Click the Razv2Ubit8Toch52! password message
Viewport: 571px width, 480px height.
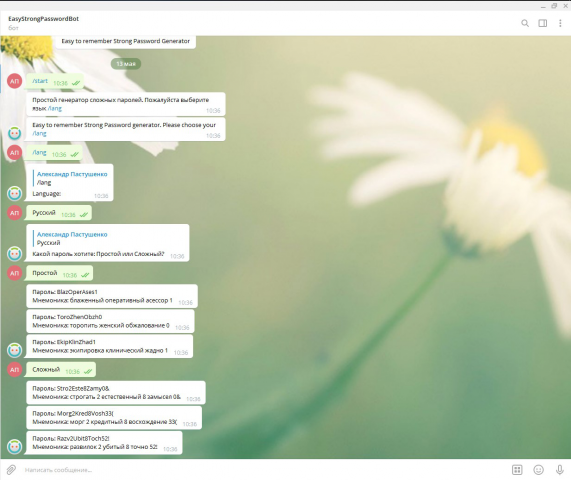pyautogui.click(x=104, y=443)
